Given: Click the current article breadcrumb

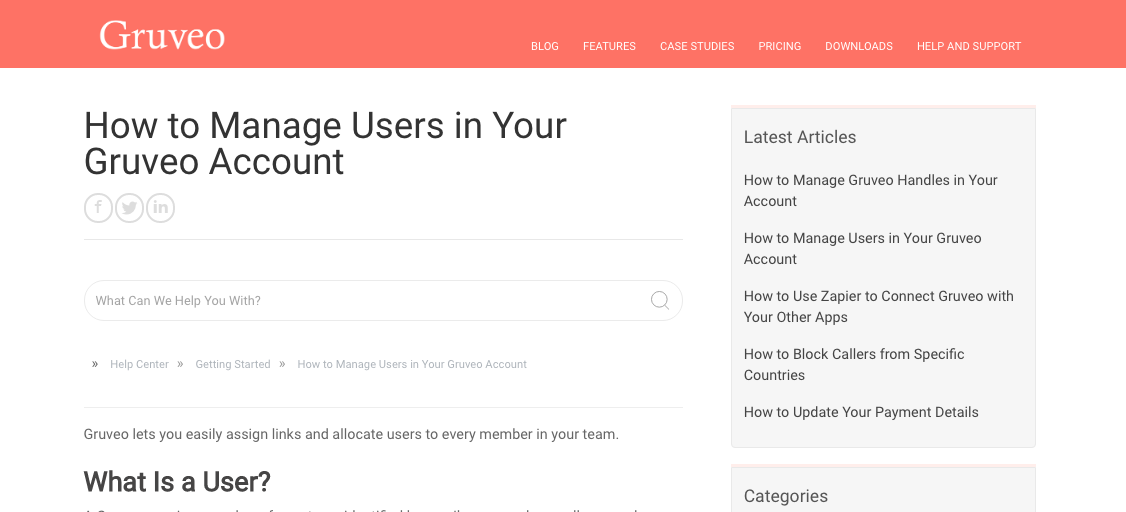Looking at the screenshot, I should 412,364.
